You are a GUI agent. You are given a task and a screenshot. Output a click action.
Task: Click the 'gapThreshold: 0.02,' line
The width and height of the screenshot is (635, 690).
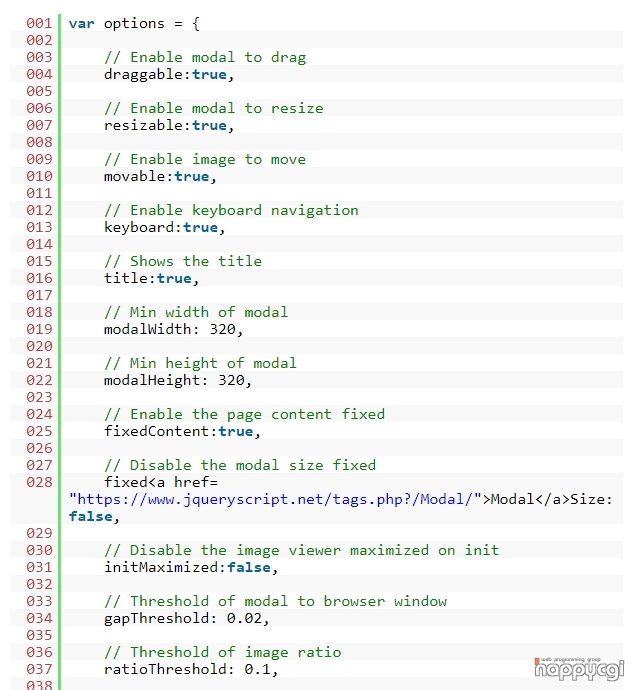(x=187, y=619)
